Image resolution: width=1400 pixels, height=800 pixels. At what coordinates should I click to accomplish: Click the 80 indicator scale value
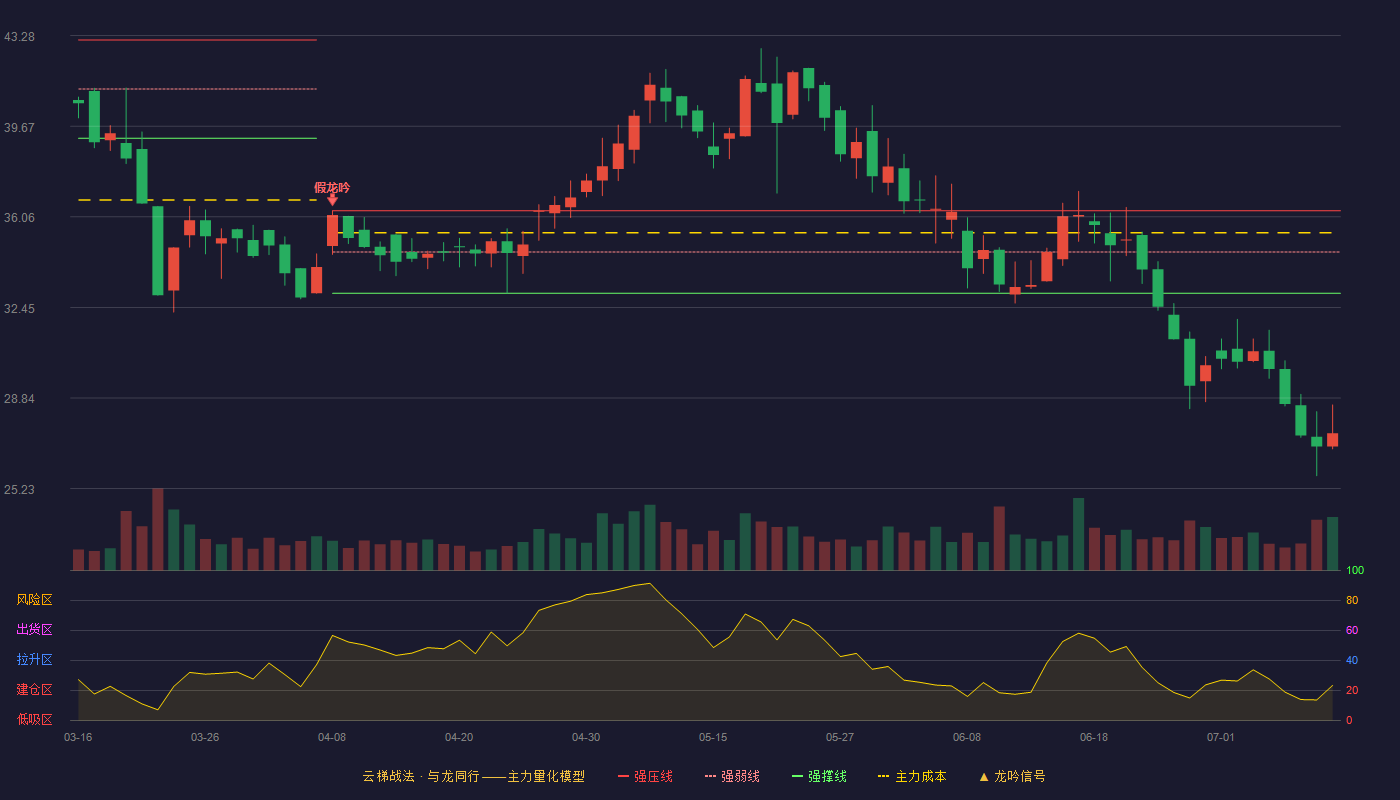pos(1352,600)
